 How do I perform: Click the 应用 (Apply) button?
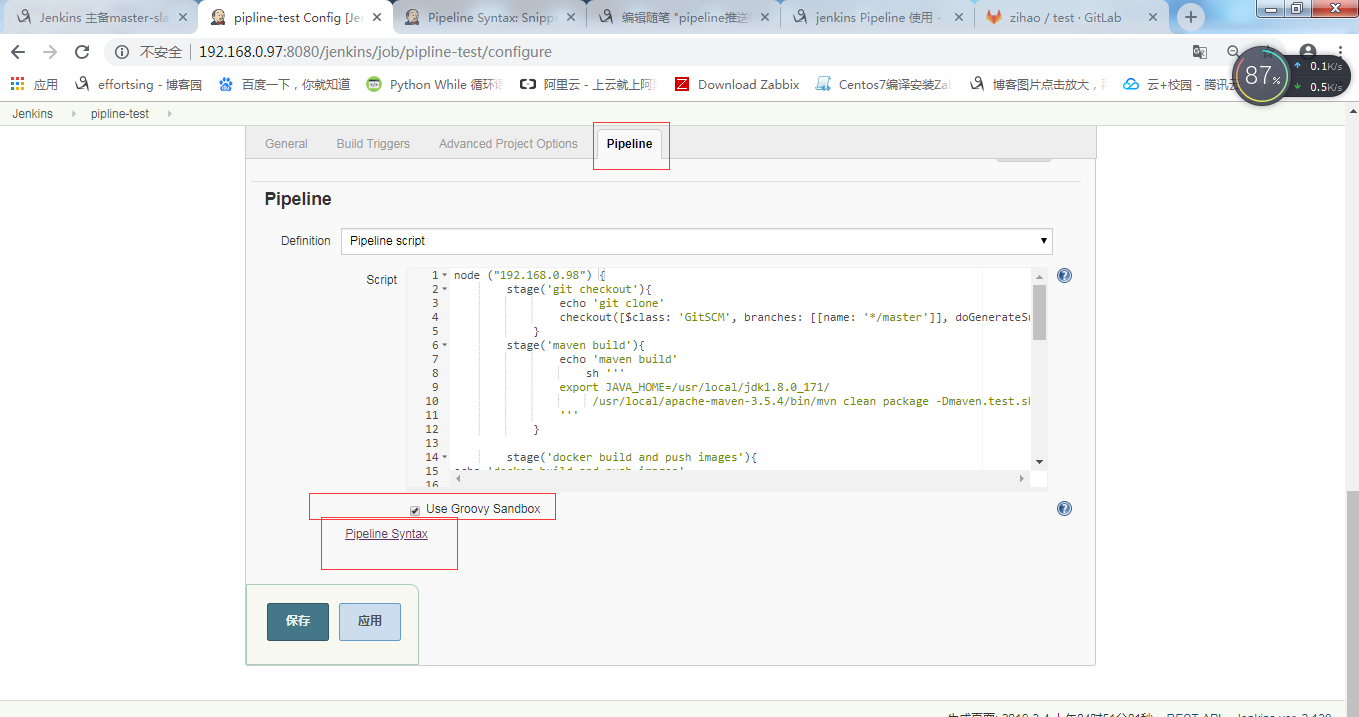pyautogui.click(x=370, y=621)
